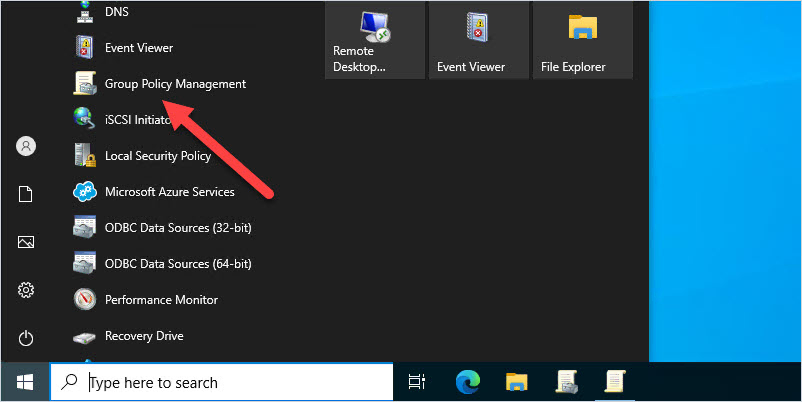
Task: Open Documents from the Start sidebar
Action: pyautogui.click(x=26, y=194)
